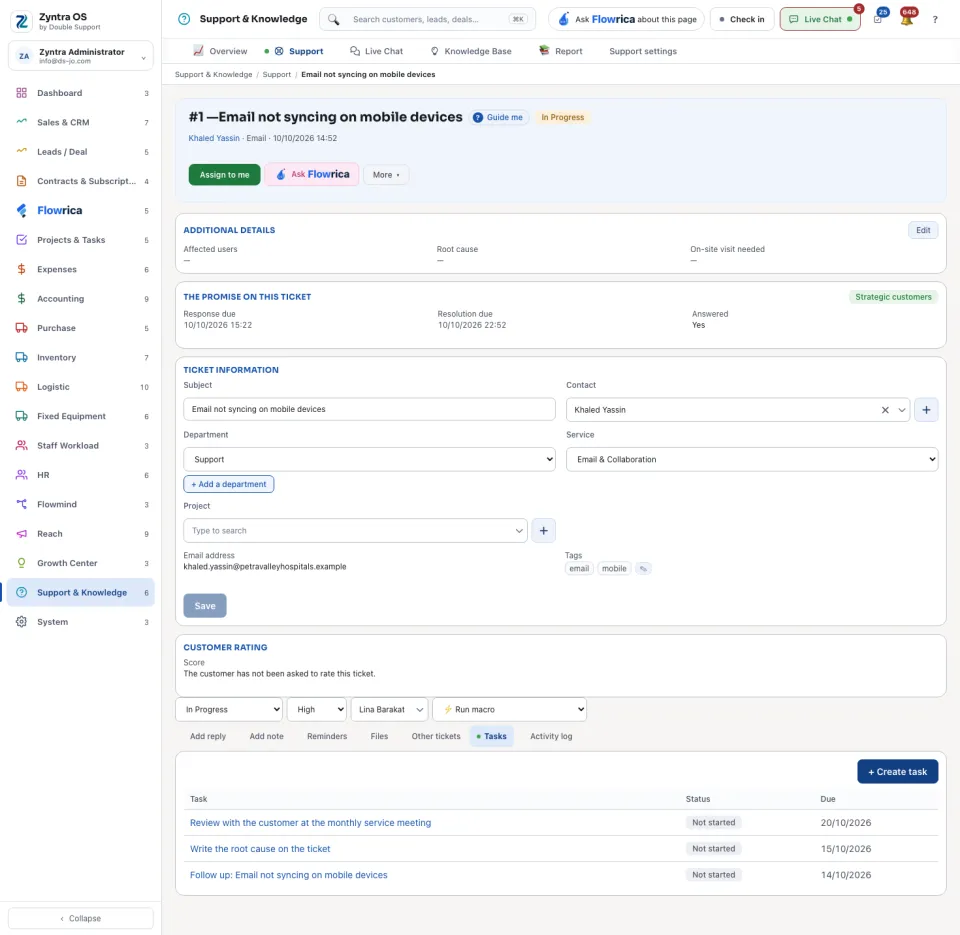Open Inventory sidebar icon
Viewport: 960px width, 935px height.
click(21, 358)
